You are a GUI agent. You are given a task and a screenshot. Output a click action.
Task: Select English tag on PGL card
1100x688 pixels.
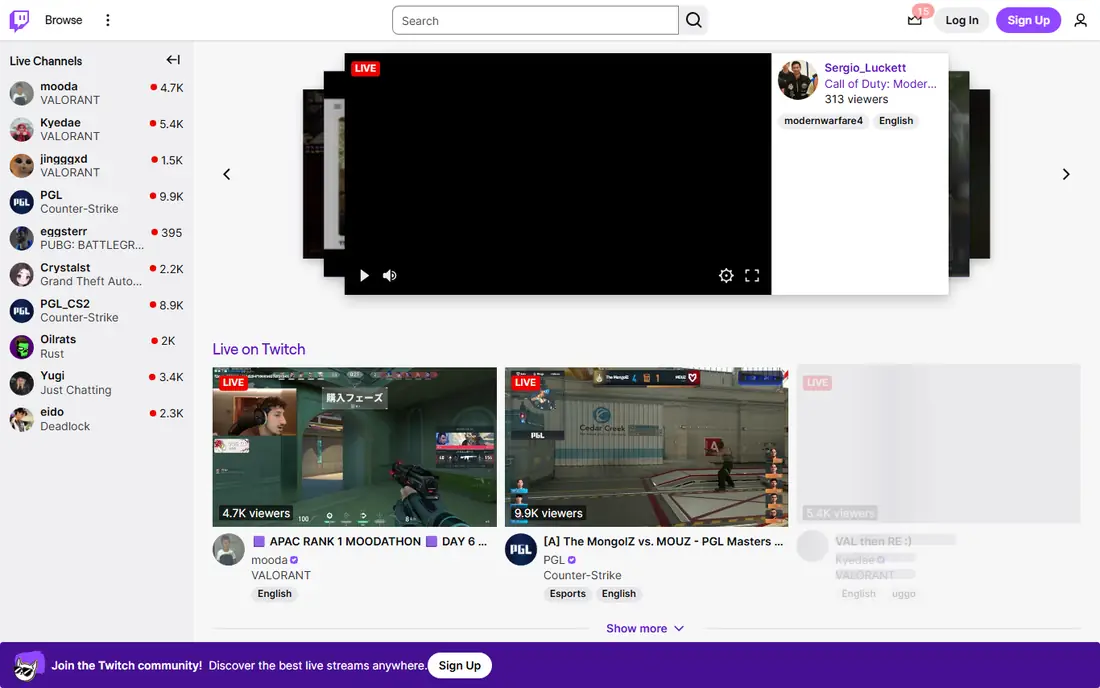(619, 593)
